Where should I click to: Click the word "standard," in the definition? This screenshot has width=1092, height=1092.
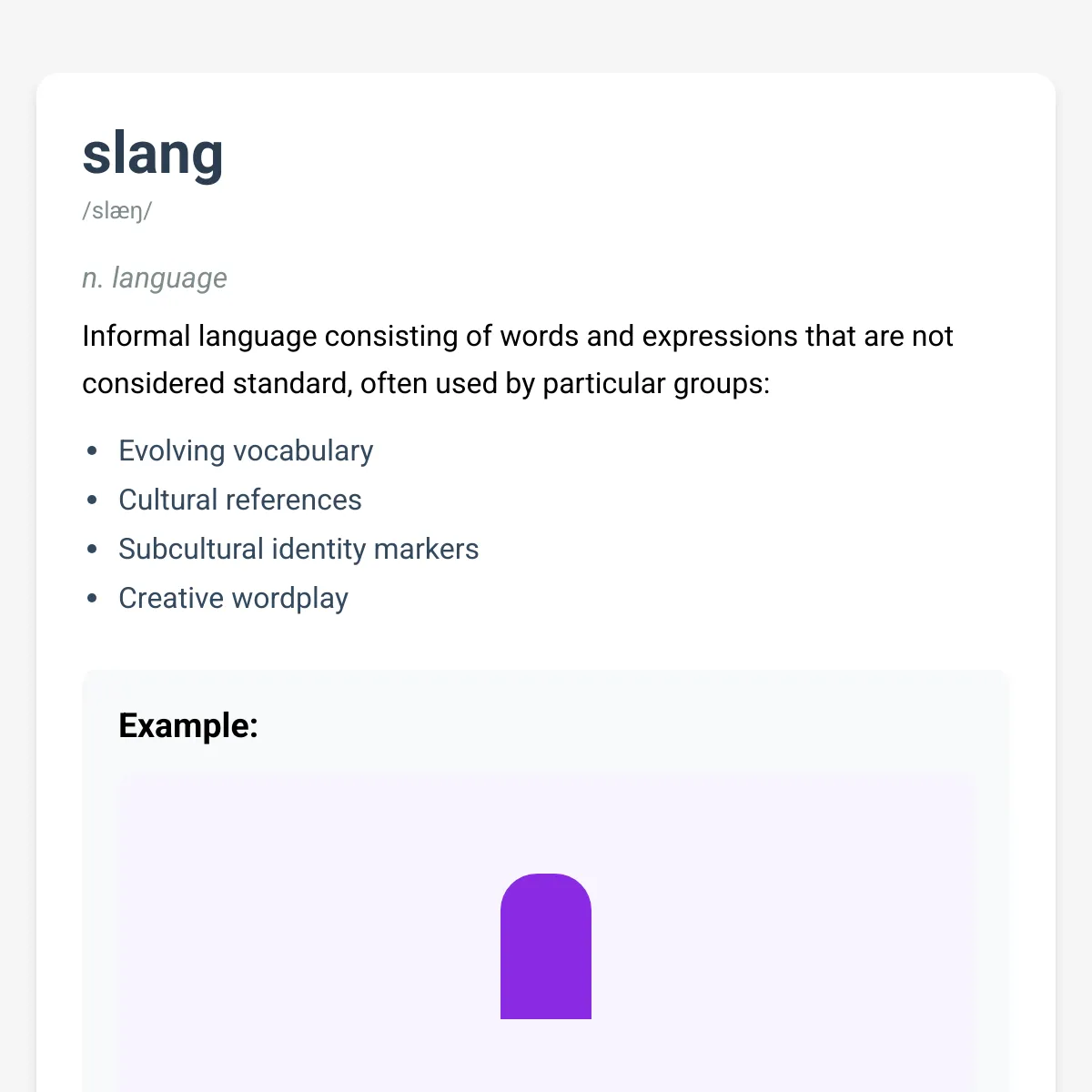pos(292,384)
